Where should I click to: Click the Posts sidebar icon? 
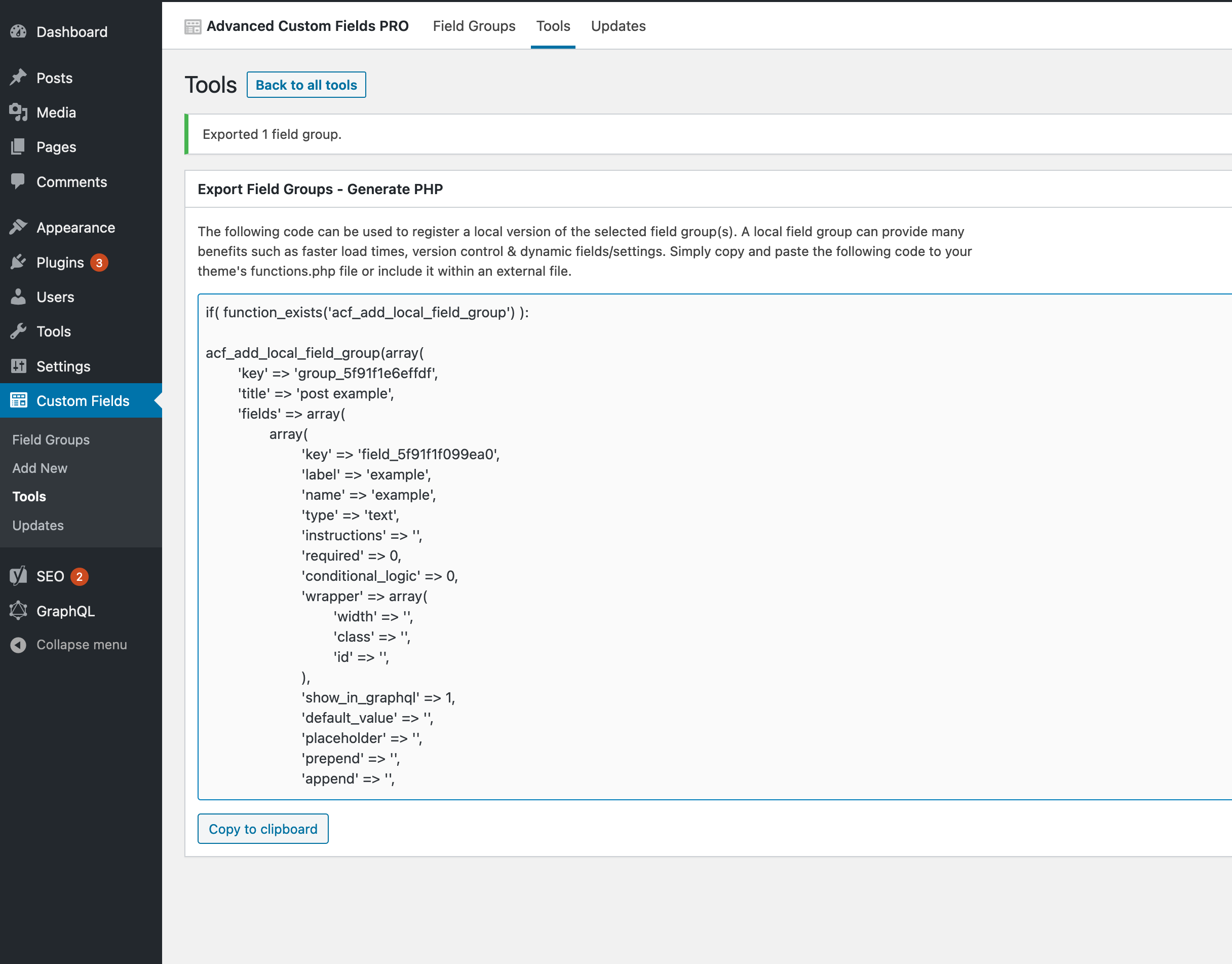pyautogui.click(x=19, y=77)
